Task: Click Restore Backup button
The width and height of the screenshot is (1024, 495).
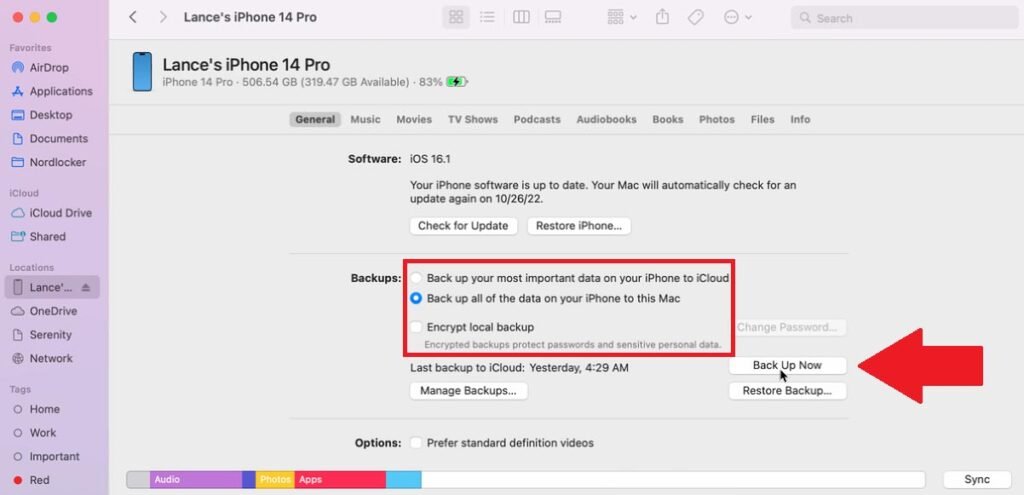Action: pos(787,391)
